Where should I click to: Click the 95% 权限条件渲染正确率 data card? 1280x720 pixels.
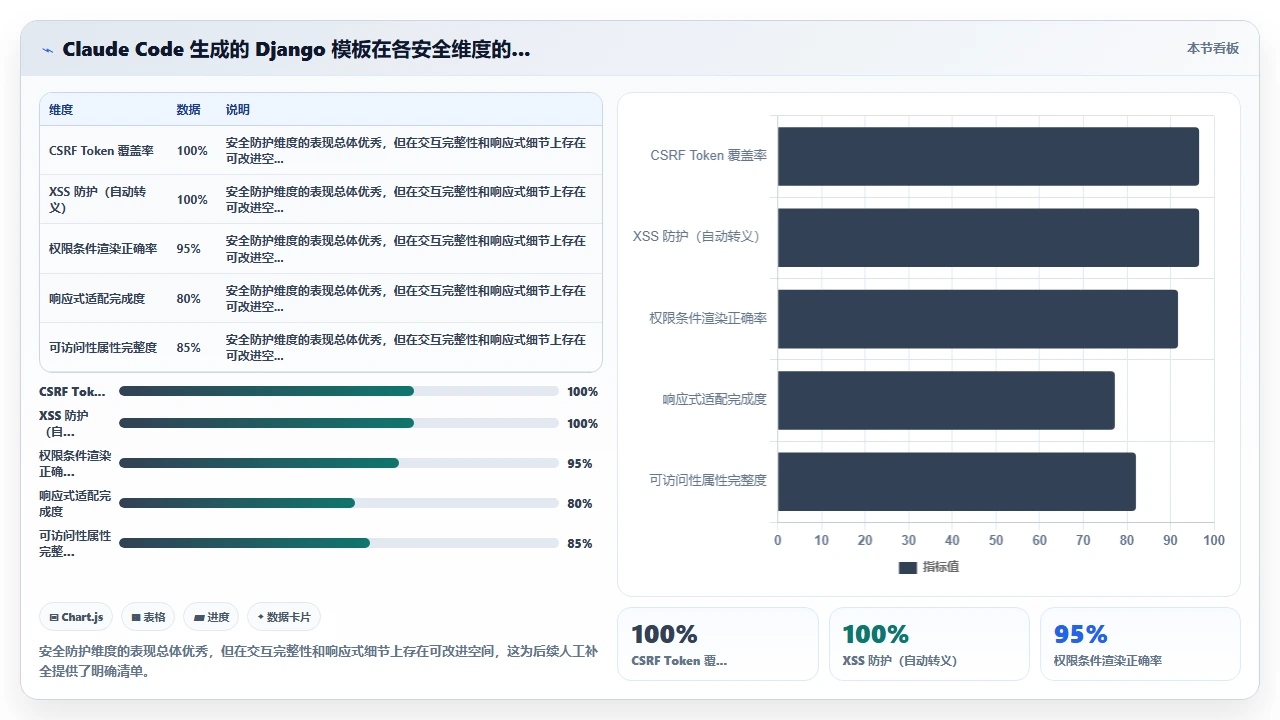(x=1140, y=644)
